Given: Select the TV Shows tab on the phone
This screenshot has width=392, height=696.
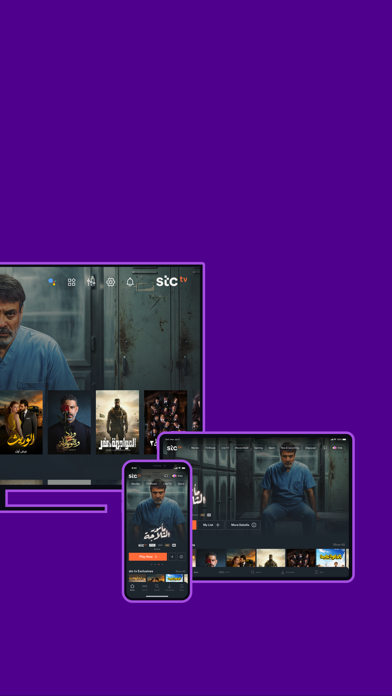Looking at the screenshot, I should point(151,484).
